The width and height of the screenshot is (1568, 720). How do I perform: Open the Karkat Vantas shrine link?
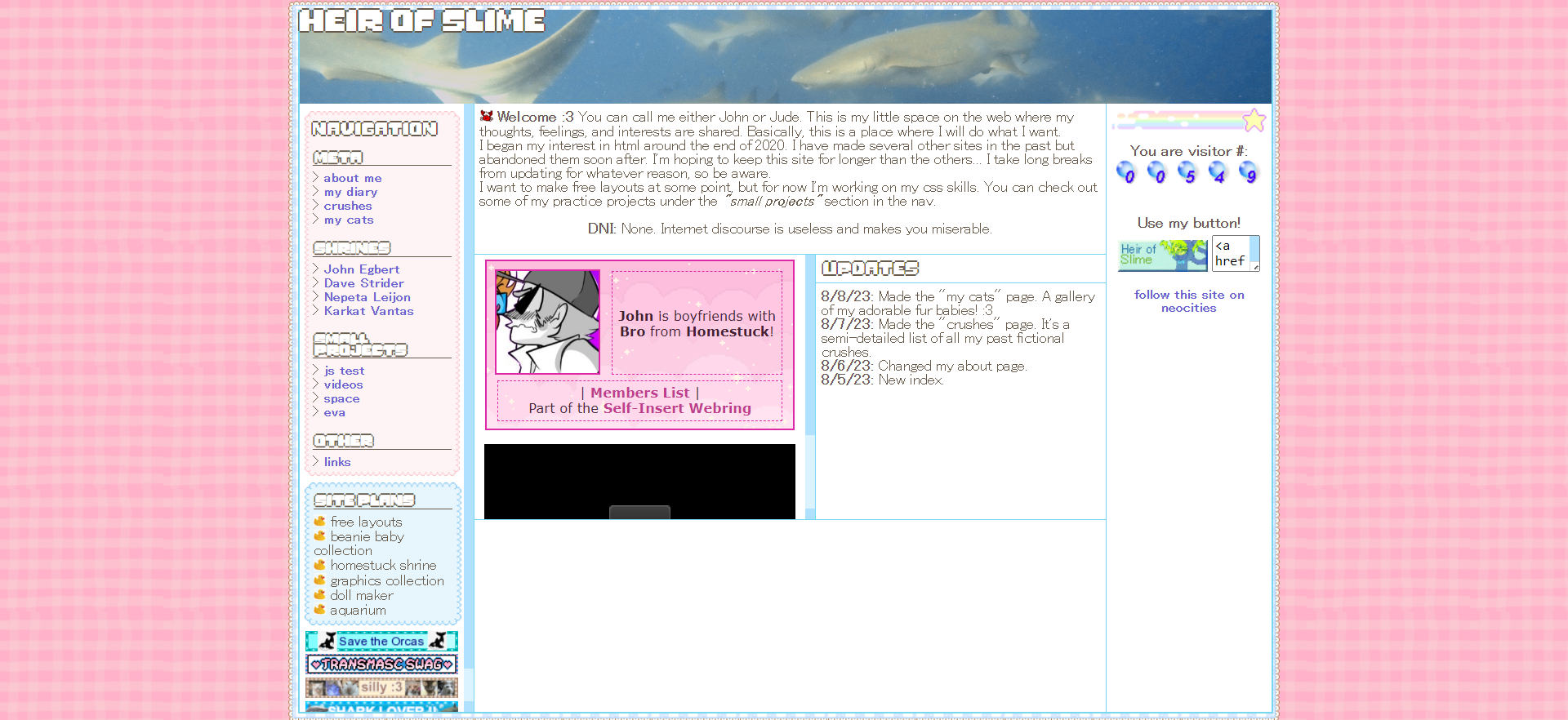point(369,311)
